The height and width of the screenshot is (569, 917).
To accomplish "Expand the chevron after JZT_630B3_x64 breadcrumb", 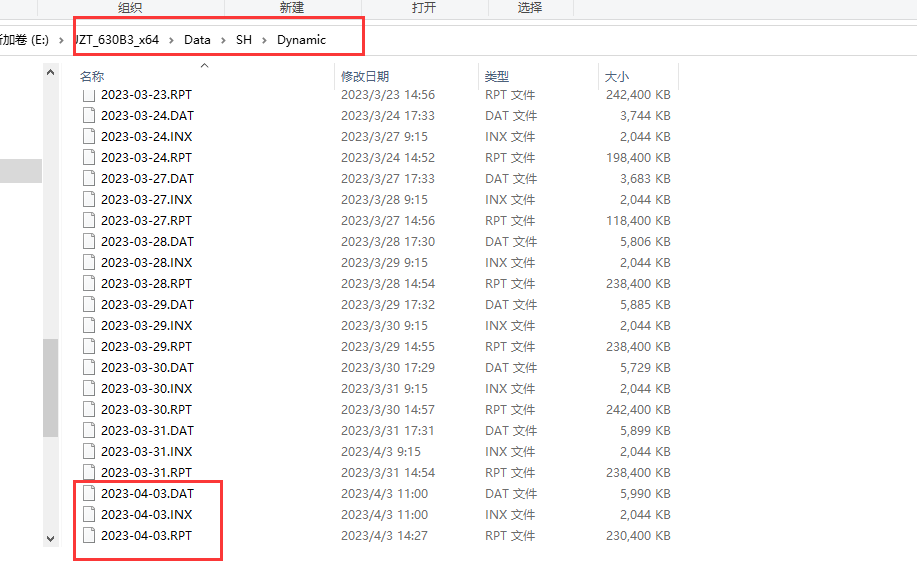I will (171, 40).
